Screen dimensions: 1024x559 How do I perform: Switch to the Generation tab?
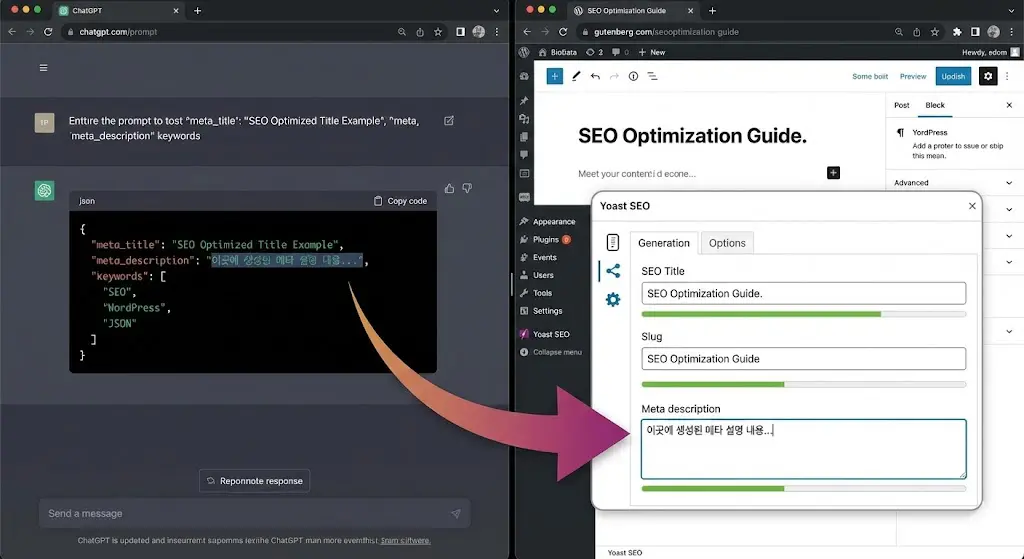tap(664, 243)
